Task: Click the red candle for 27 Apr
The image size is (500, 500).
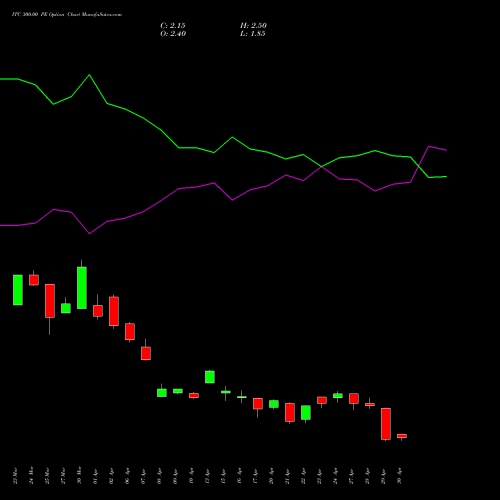Action: (354, 399)
